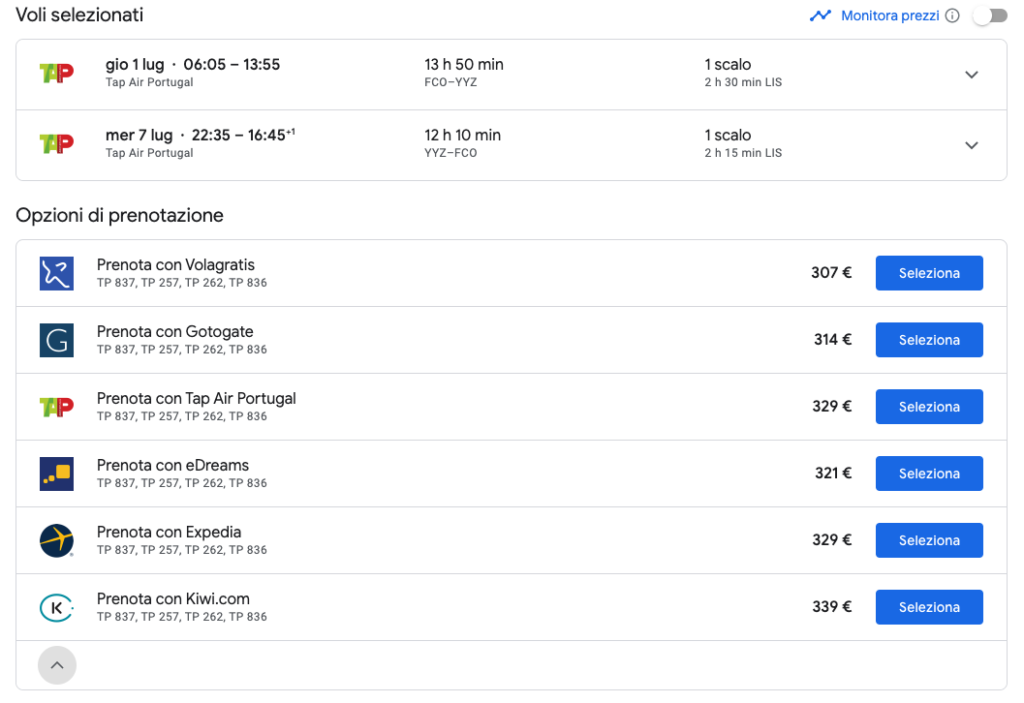
Task: Click the 'FCO–YYZ' route text
Action: click(451, 82)
